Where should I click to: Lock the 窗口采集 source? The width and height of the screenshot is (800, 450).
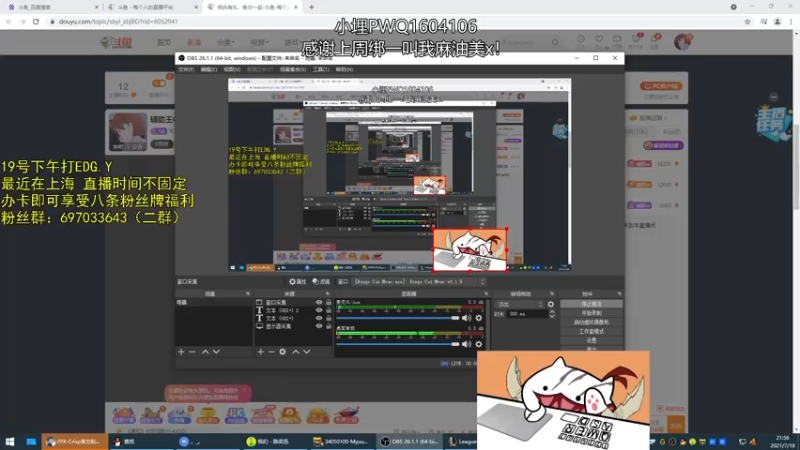329,303
